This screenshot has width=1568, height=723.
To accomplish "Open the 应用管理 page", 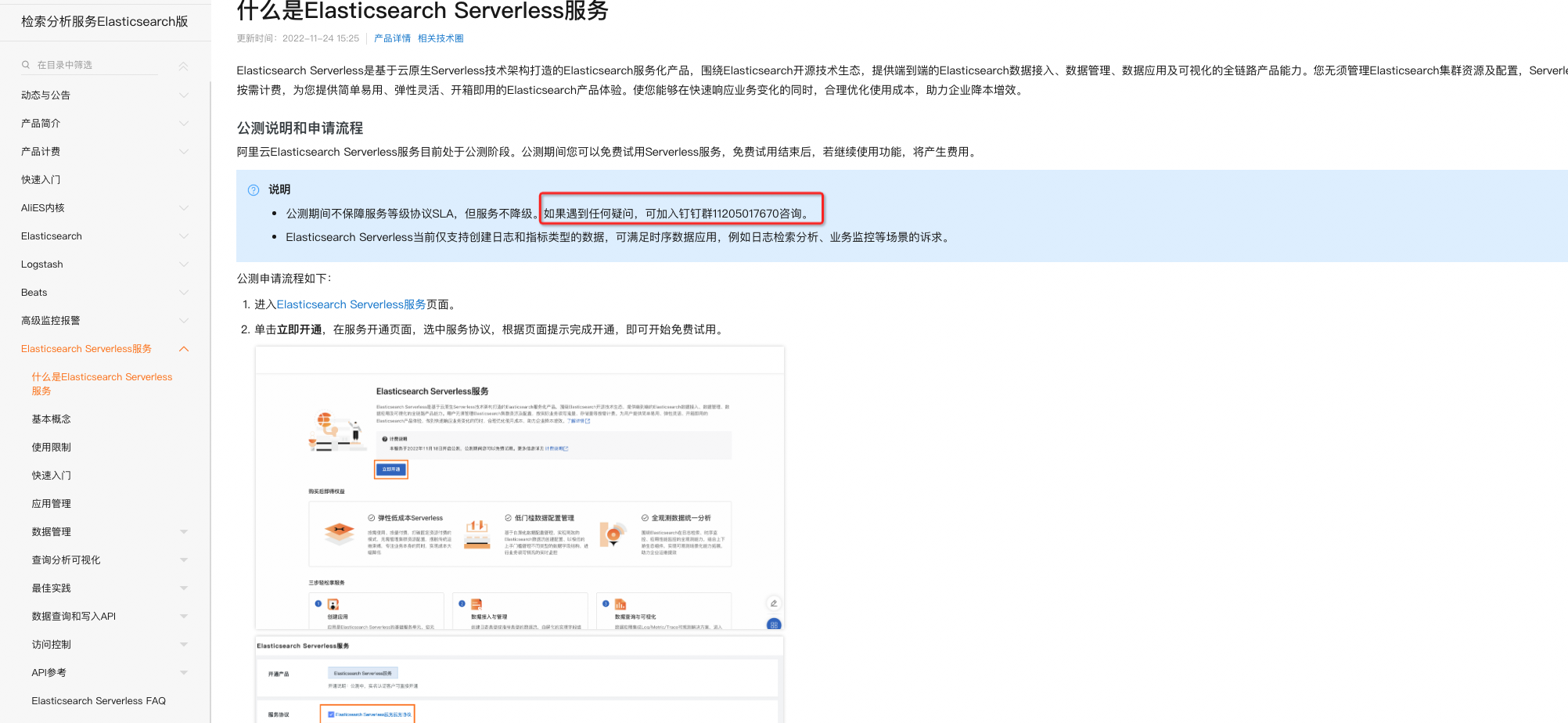I will click(x=52, y=504).
